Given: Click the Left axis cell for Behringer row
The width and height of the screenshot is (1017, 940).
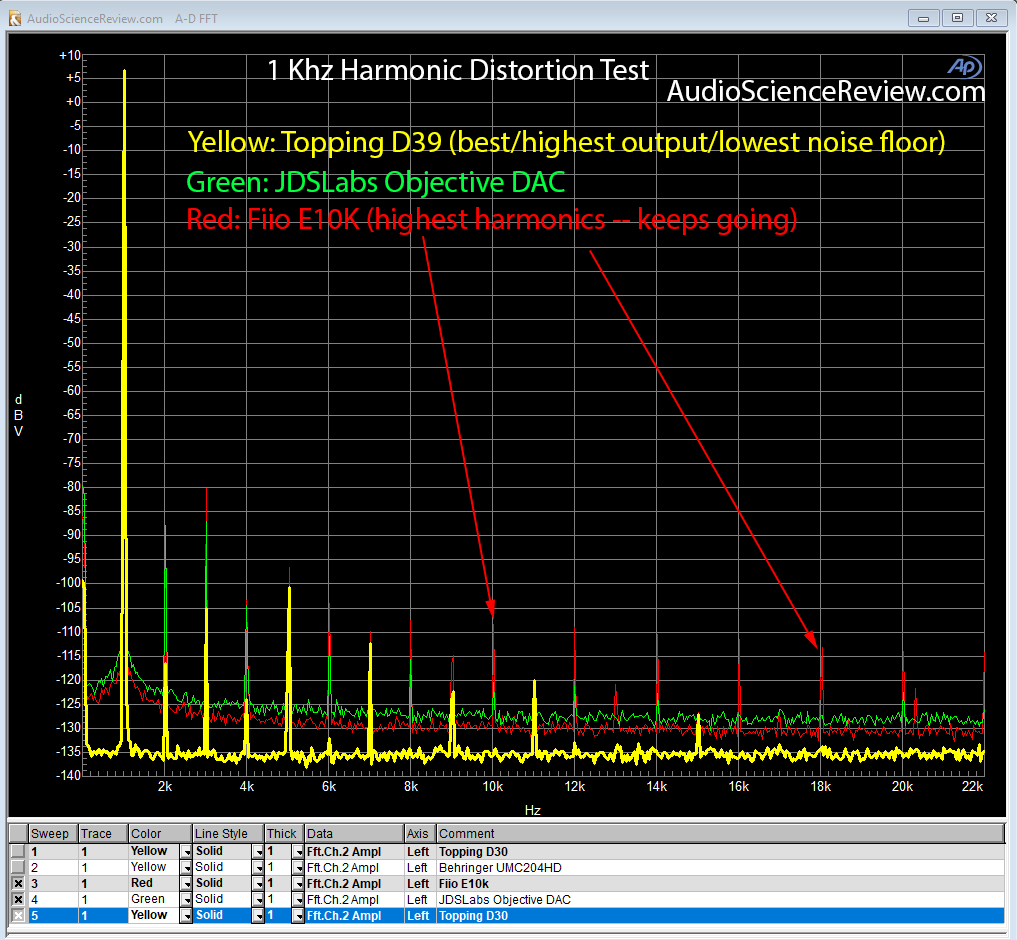Looking at the screenshot, I should click(x=420, y=867).
